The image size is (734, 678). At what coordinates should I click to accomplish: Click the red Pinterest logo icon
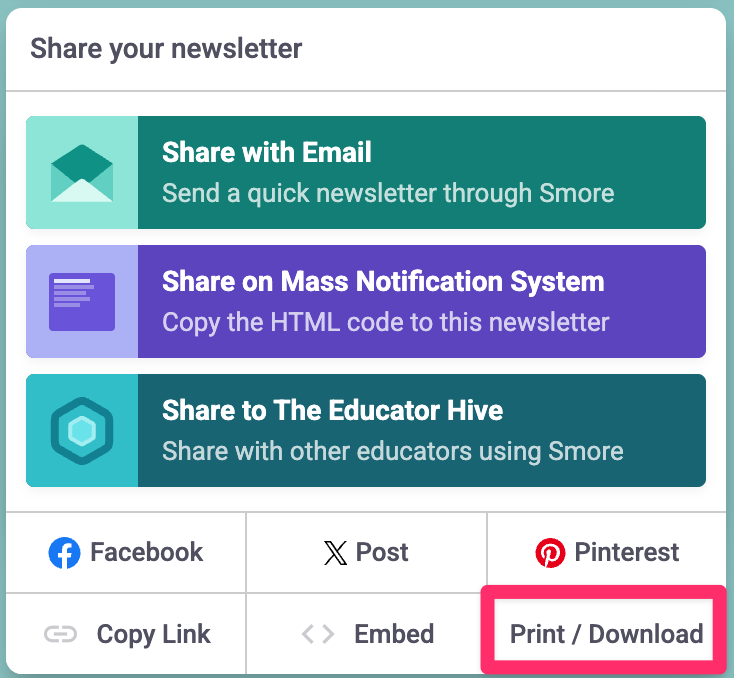(550, 553)
